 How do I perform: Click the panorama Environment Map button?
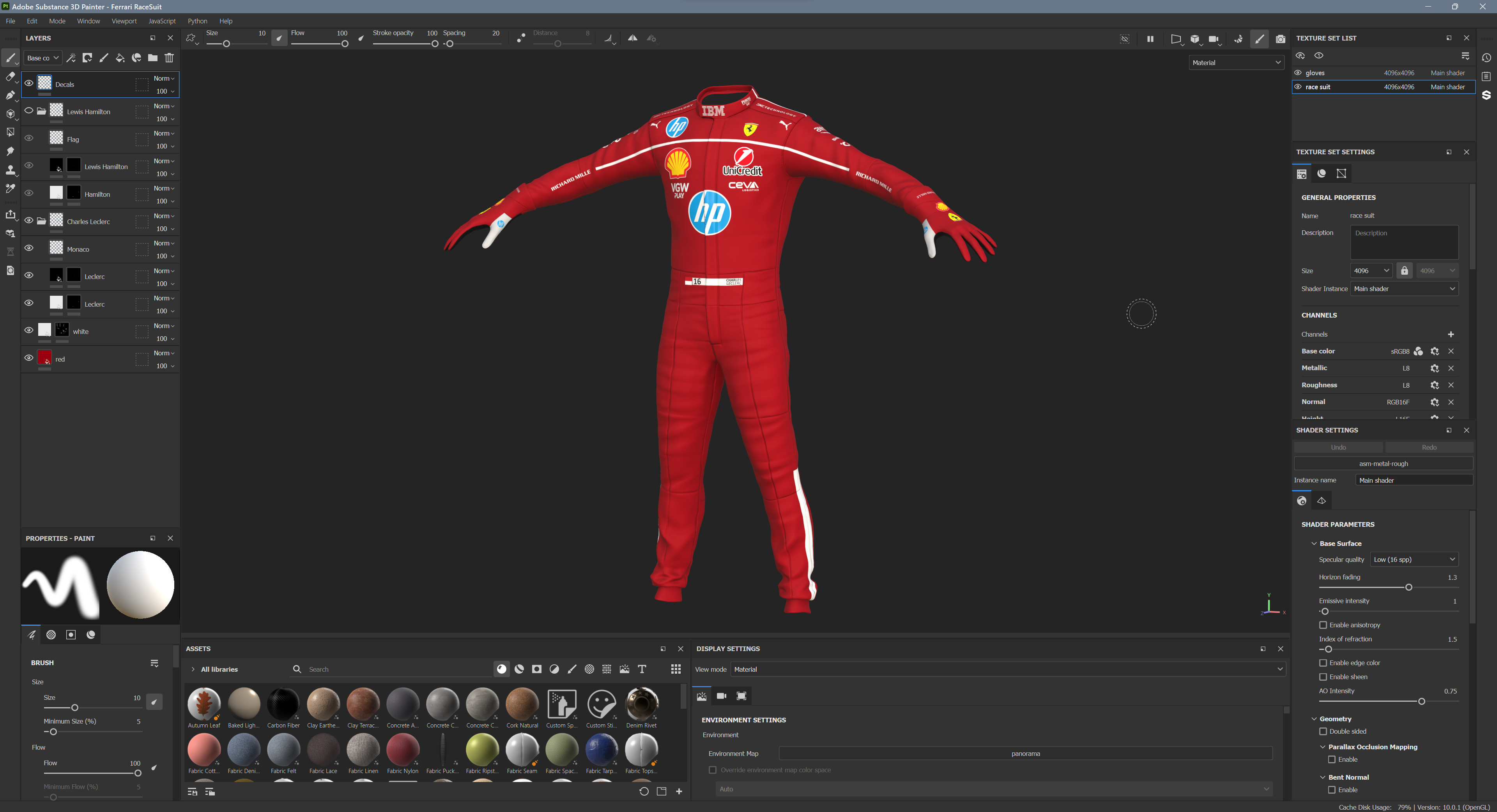1025,753
